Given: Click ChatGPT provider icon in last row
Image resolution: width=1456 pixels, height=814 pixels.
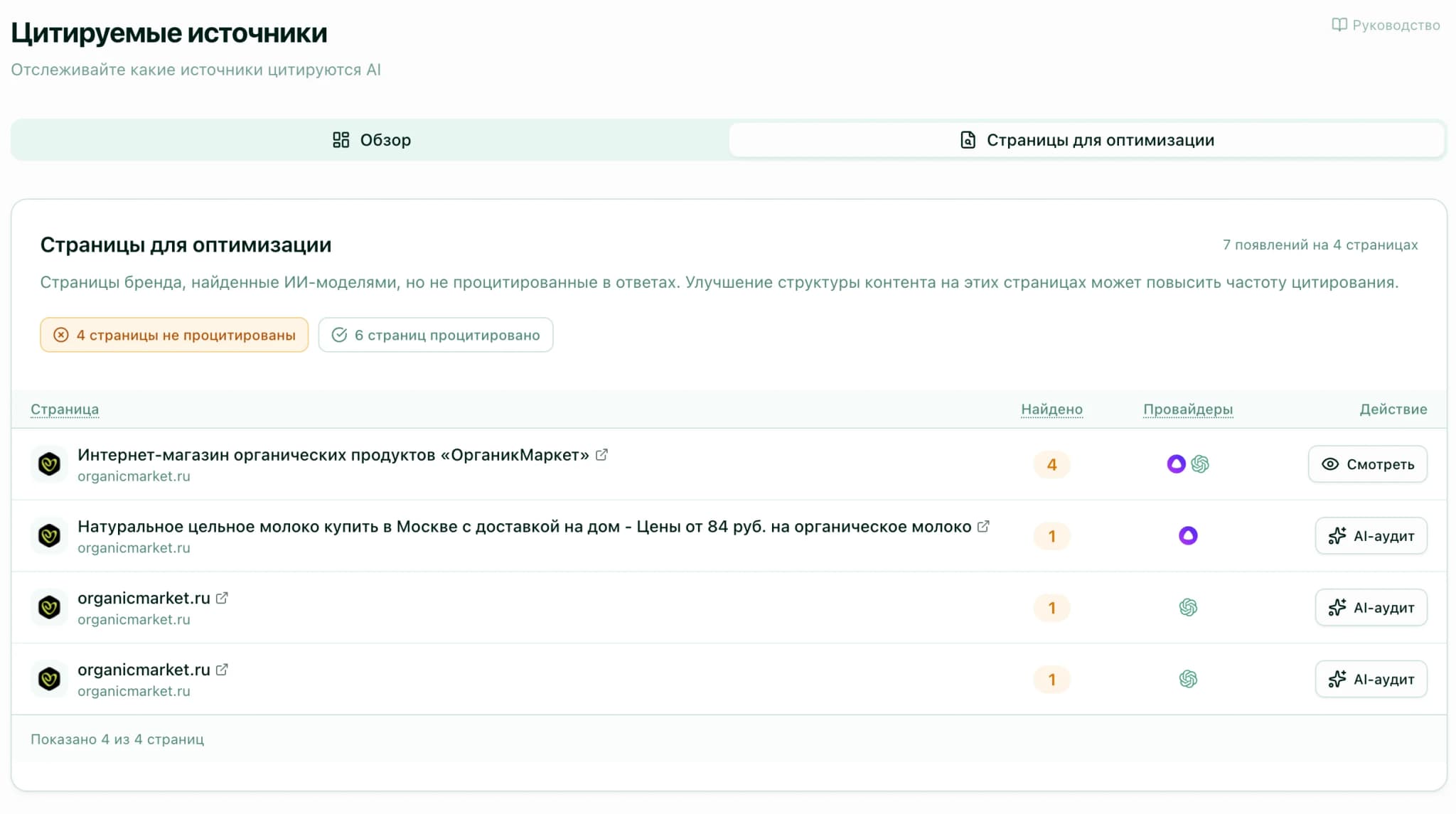Looking at the screenshot, I should click(x=1187, y=680).
